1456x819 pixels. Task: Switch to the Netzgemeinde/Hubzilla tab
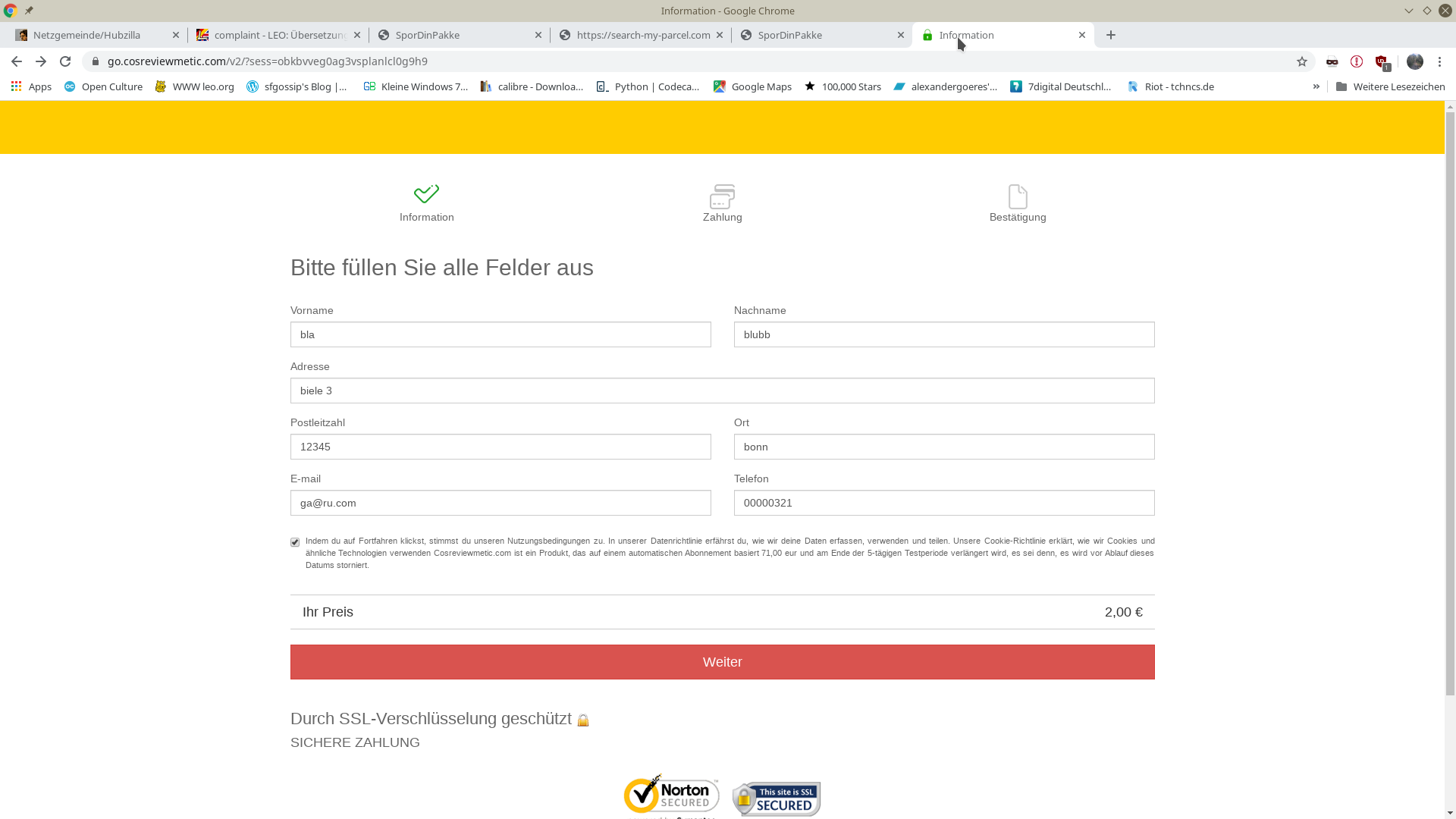tap(87, 35)
